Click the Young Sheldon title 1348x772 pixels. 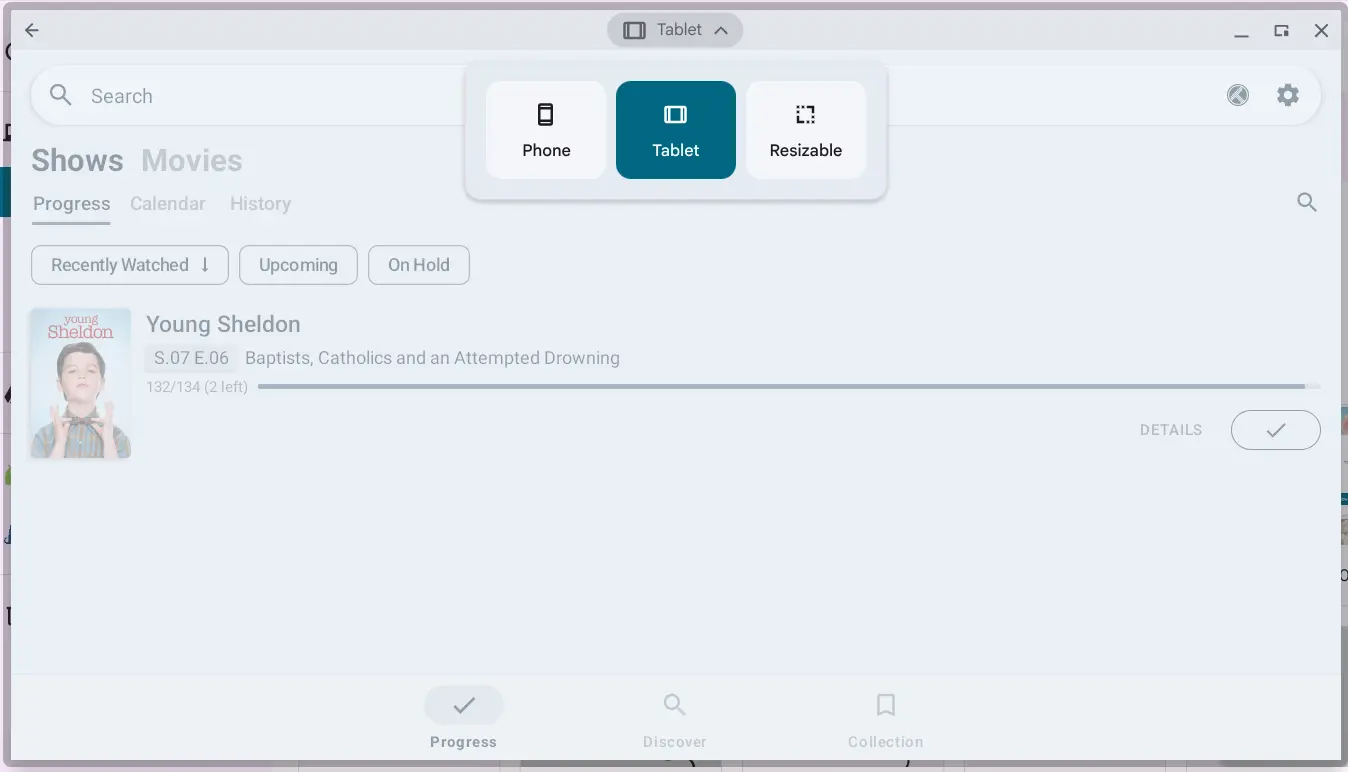tap(223, 324)
